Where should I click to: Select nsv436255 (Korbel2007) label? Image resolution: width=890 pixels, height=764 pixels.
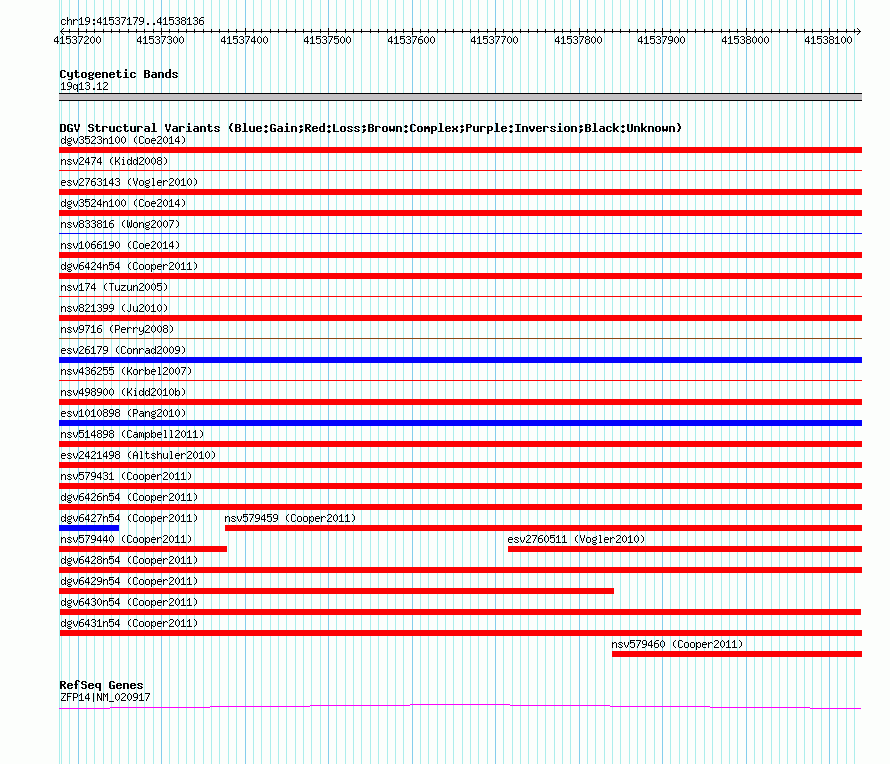[126, 371]
